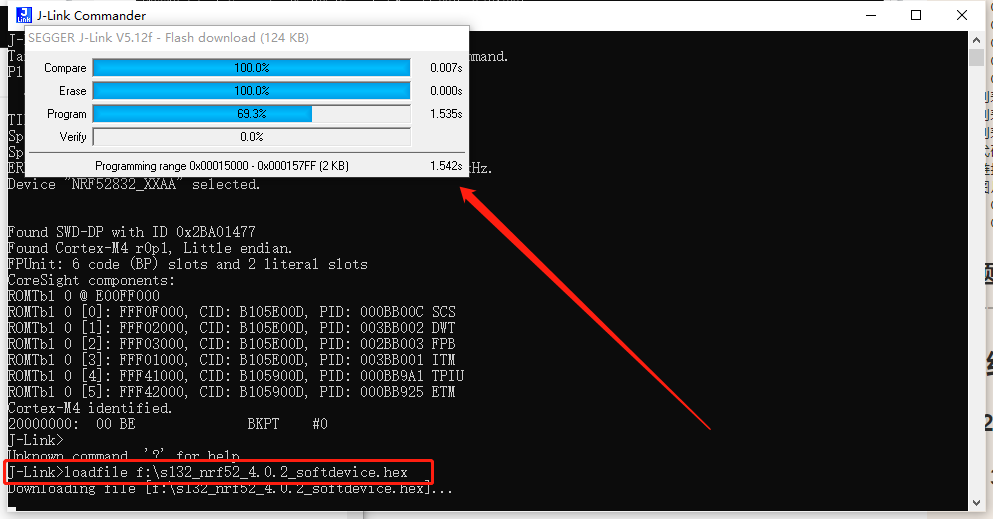Click the Found SWD-DP with ID line
Image resolution: width=993 pixels, height=519 pixels.
tap(132, 232)
